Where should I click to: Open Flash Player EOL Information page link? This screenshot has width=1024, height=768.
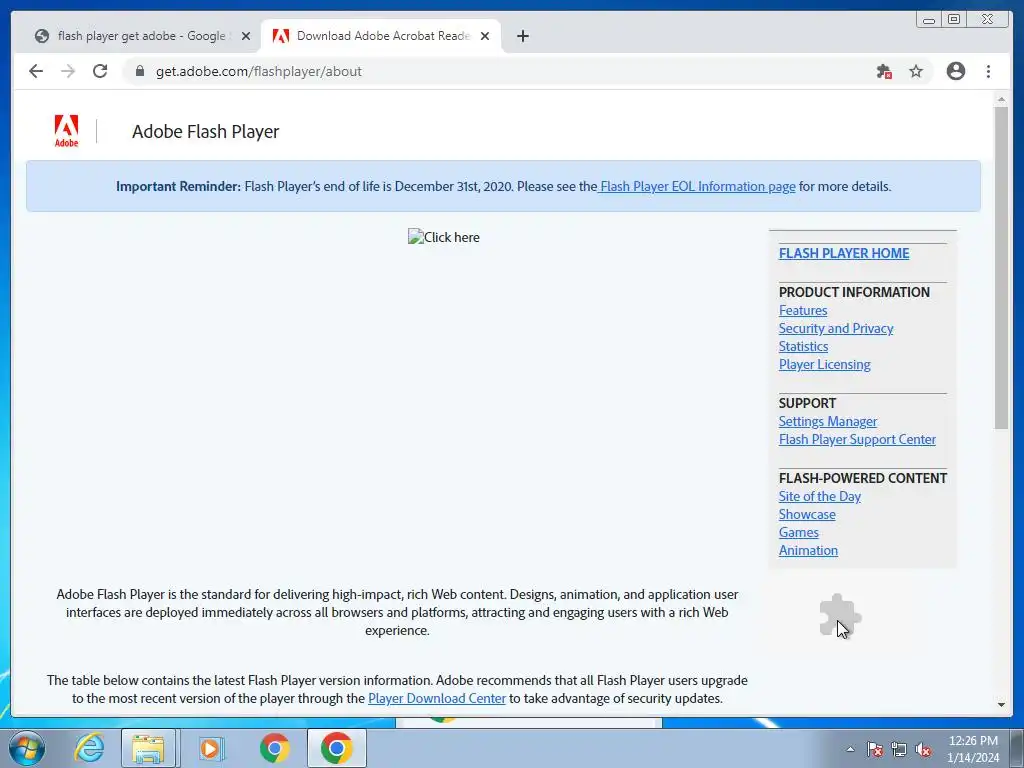point(697,186)
